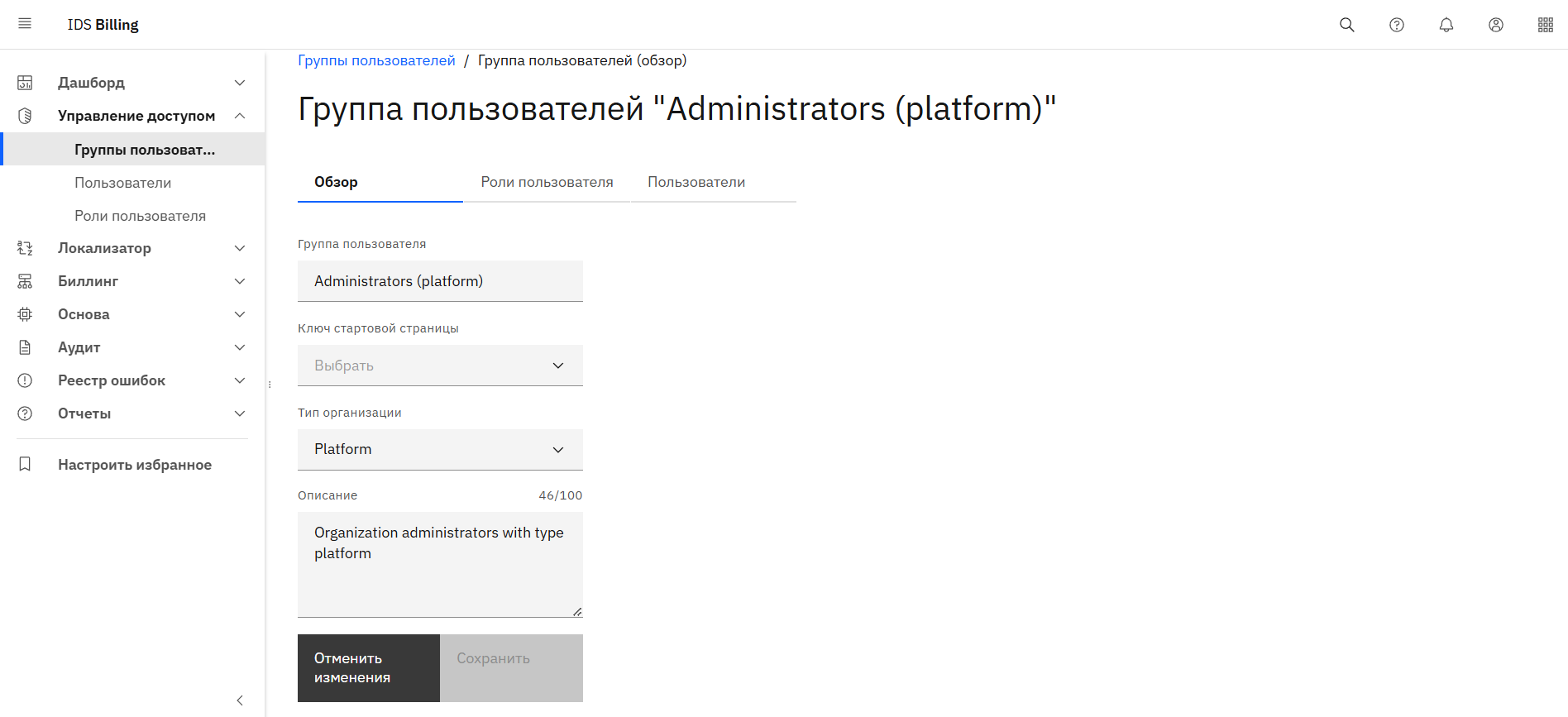Screen dimensions: 1568x717
Task: Open the Ключ стартовой страницы dropdown
Action: [x=440, y=366]
